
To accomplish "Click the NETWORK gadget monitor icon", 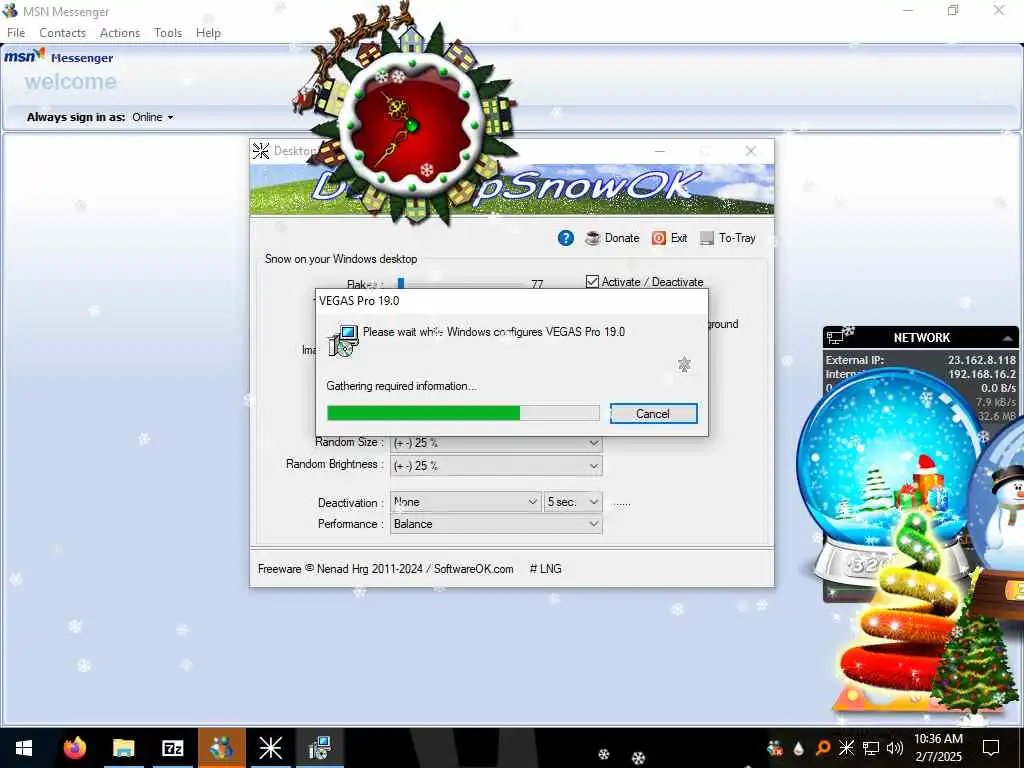I will [x=835, y=338].
